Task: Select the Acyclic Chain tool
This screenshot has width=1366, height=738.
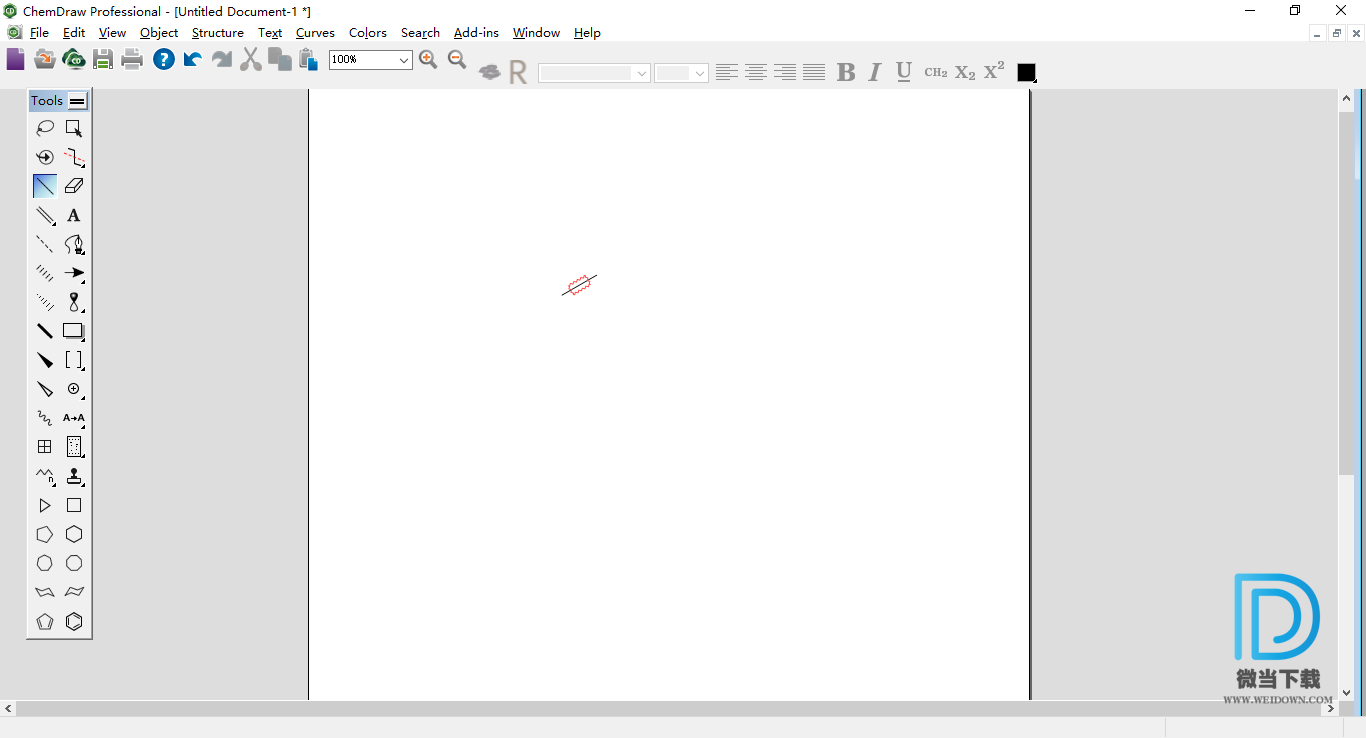Action: pos(45,476)
